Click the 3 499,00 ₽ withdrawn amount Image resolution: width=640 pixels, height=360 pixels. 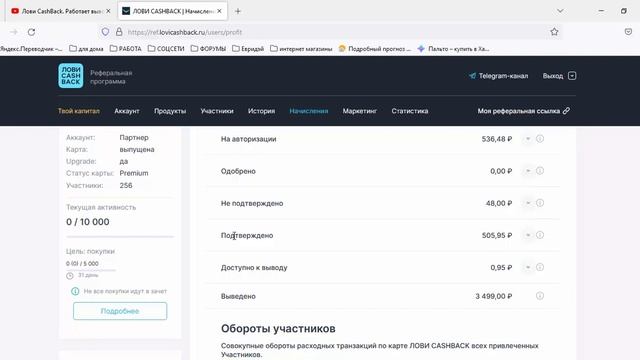click(493, 296)
